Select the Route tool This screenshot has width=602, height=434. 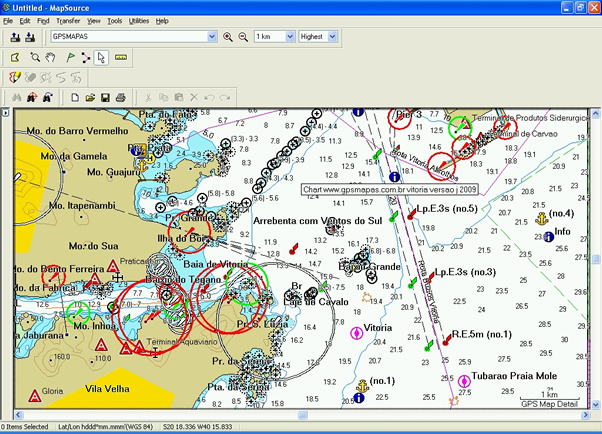[84, 57]
